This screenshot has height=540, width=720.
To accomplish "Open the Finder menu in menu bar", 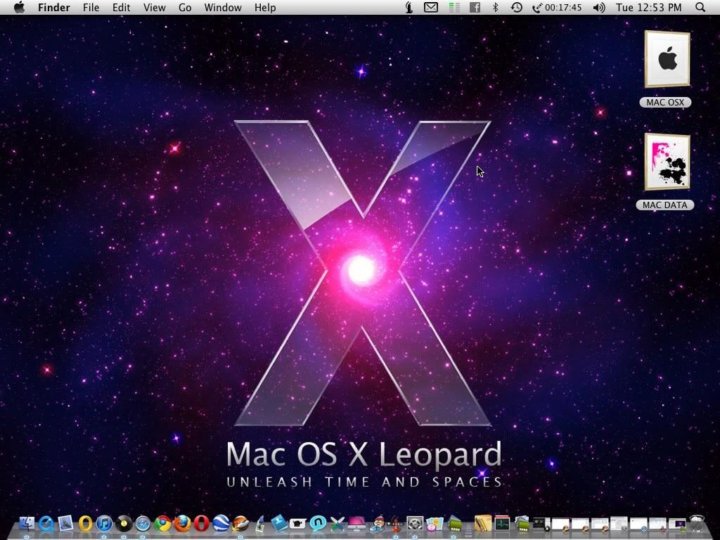I will click(54, 7).
